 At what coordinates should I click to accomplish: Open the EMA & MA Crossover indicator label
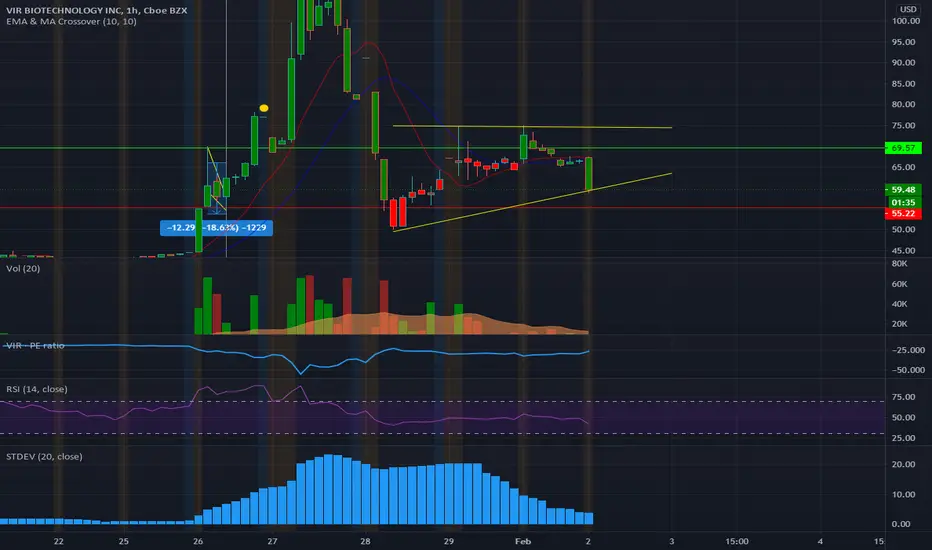[71, 21]
